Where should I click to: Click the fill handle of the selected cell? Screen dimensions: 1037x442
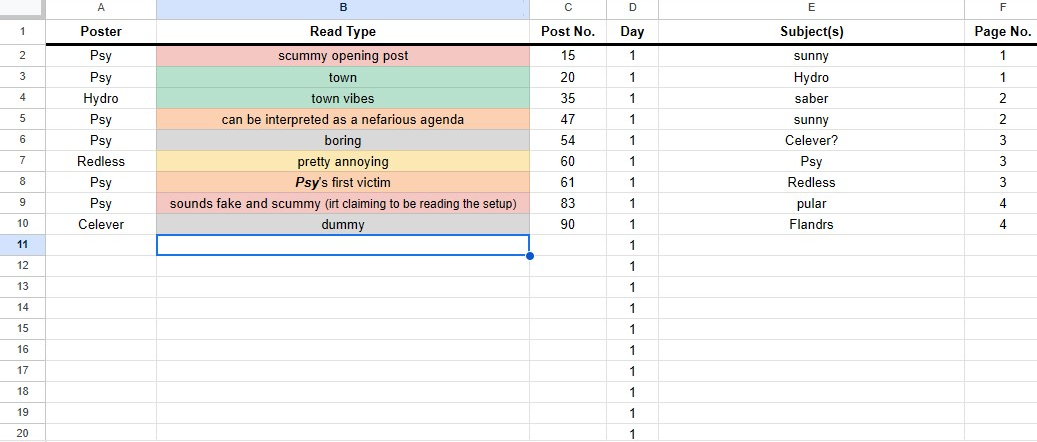coord(529,256)
